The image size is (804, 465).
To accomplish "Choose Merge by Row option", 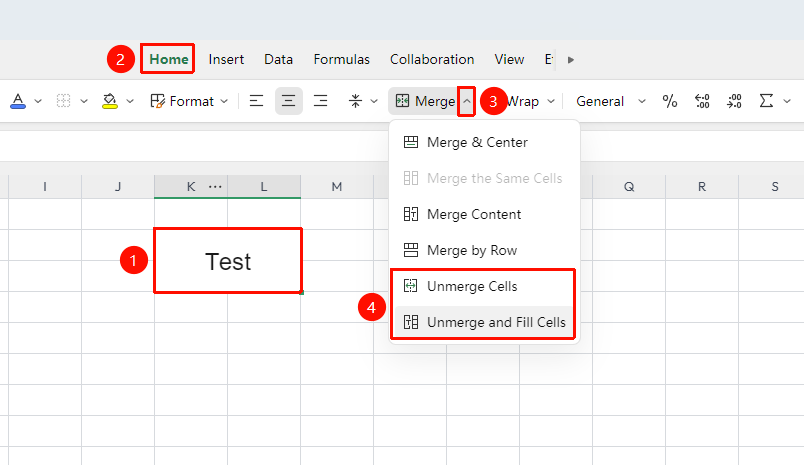I will click(485, 250).
